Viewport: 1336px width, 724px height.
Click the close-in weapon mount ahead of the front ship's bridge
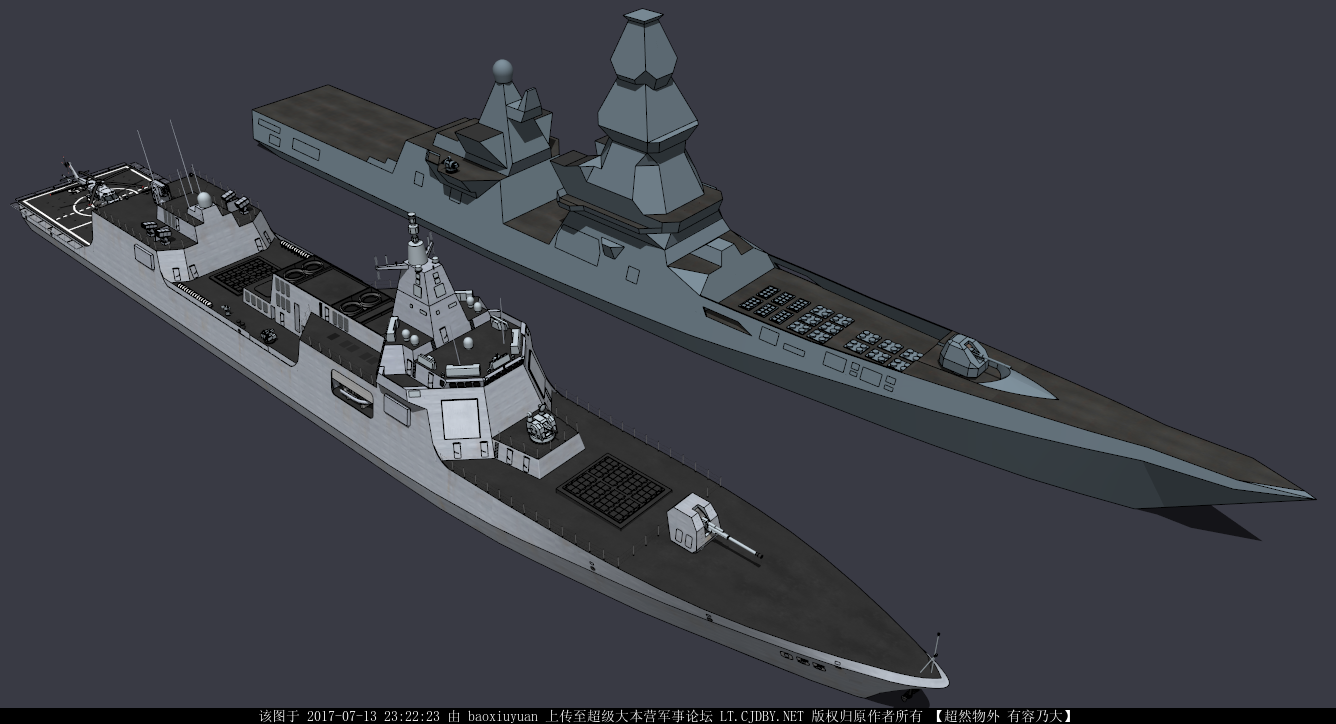click(541, 425)
